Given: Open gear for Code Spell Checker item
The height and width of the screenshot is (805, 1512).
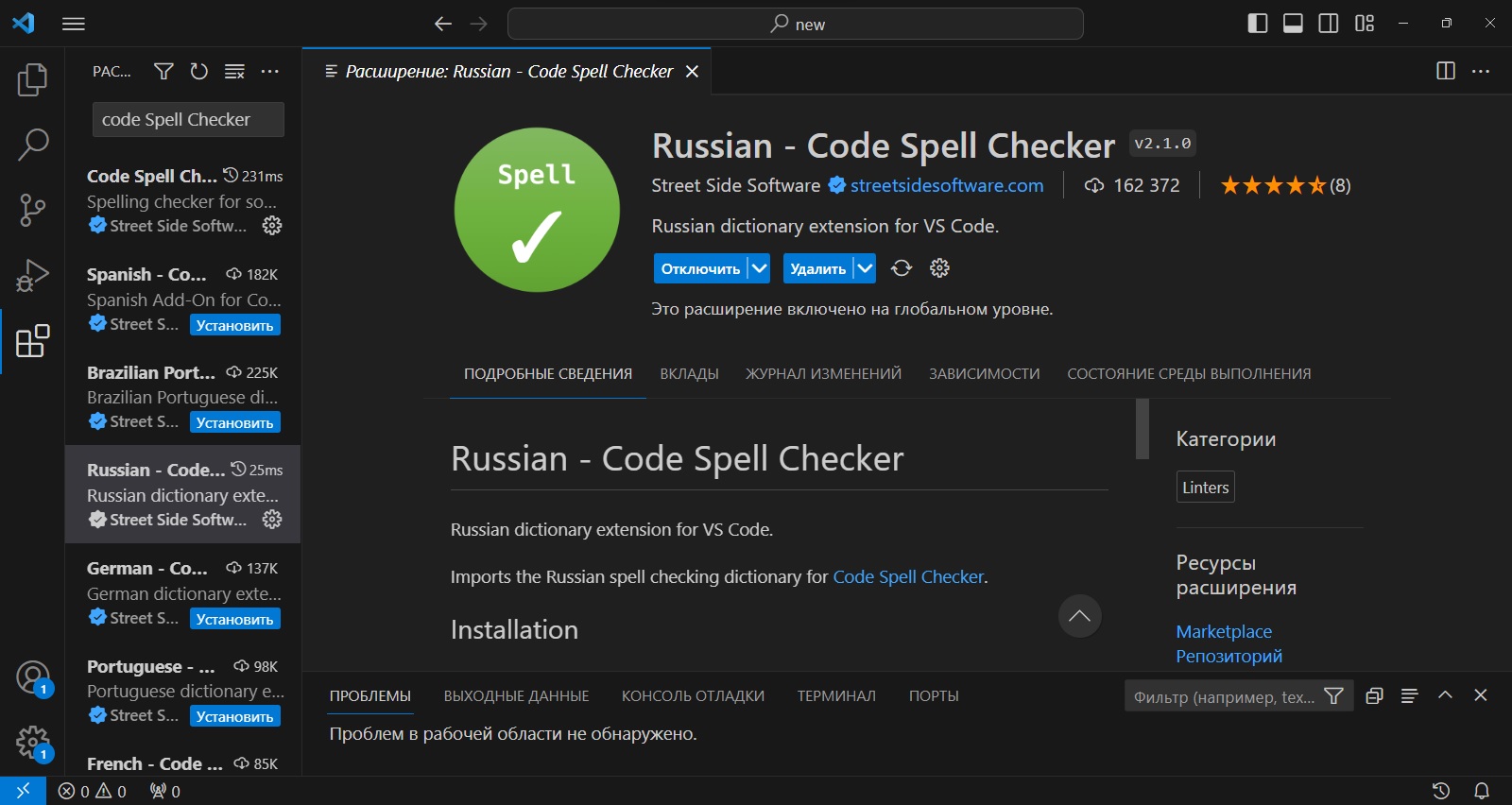Looking at the screenshot, I should pos(272,225).
